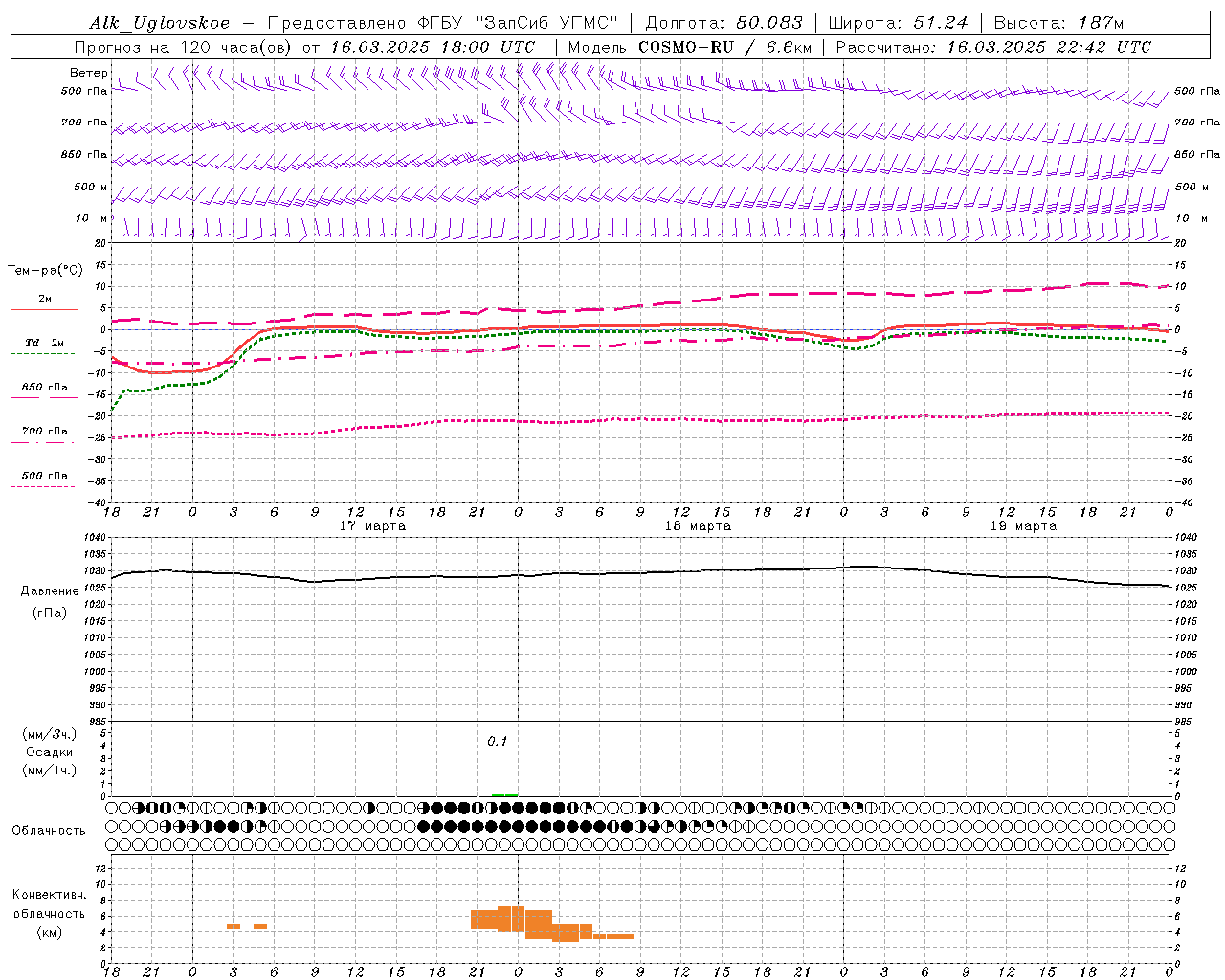The height and width of the screenshot is (980, 1225).
Task: Click the '(гПа)' pressure unit label
Action: click(x=50, y=613)
